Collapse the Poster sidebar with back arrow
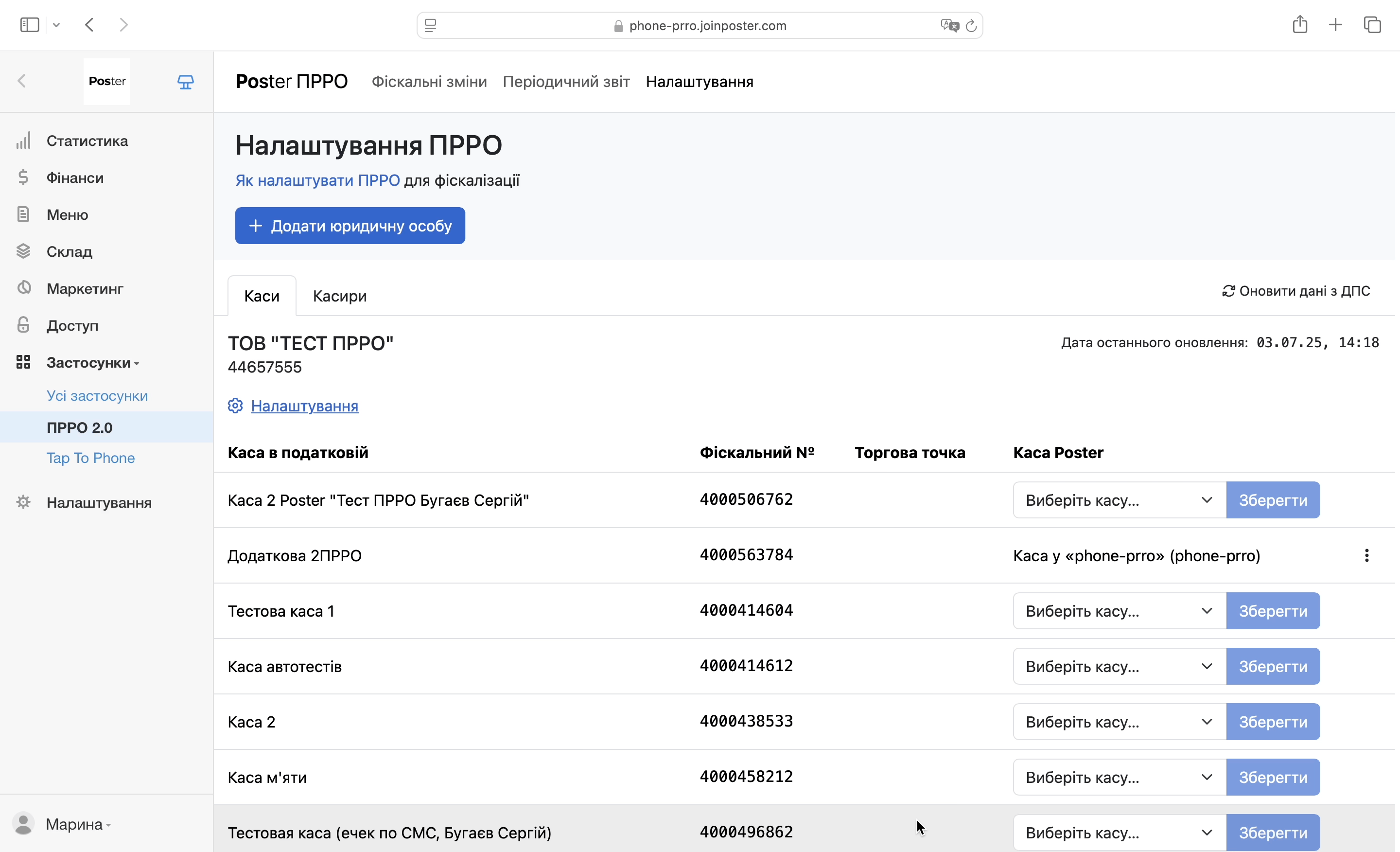Image resolution: width=1400 pixels, height=852 pixels. 21,81
